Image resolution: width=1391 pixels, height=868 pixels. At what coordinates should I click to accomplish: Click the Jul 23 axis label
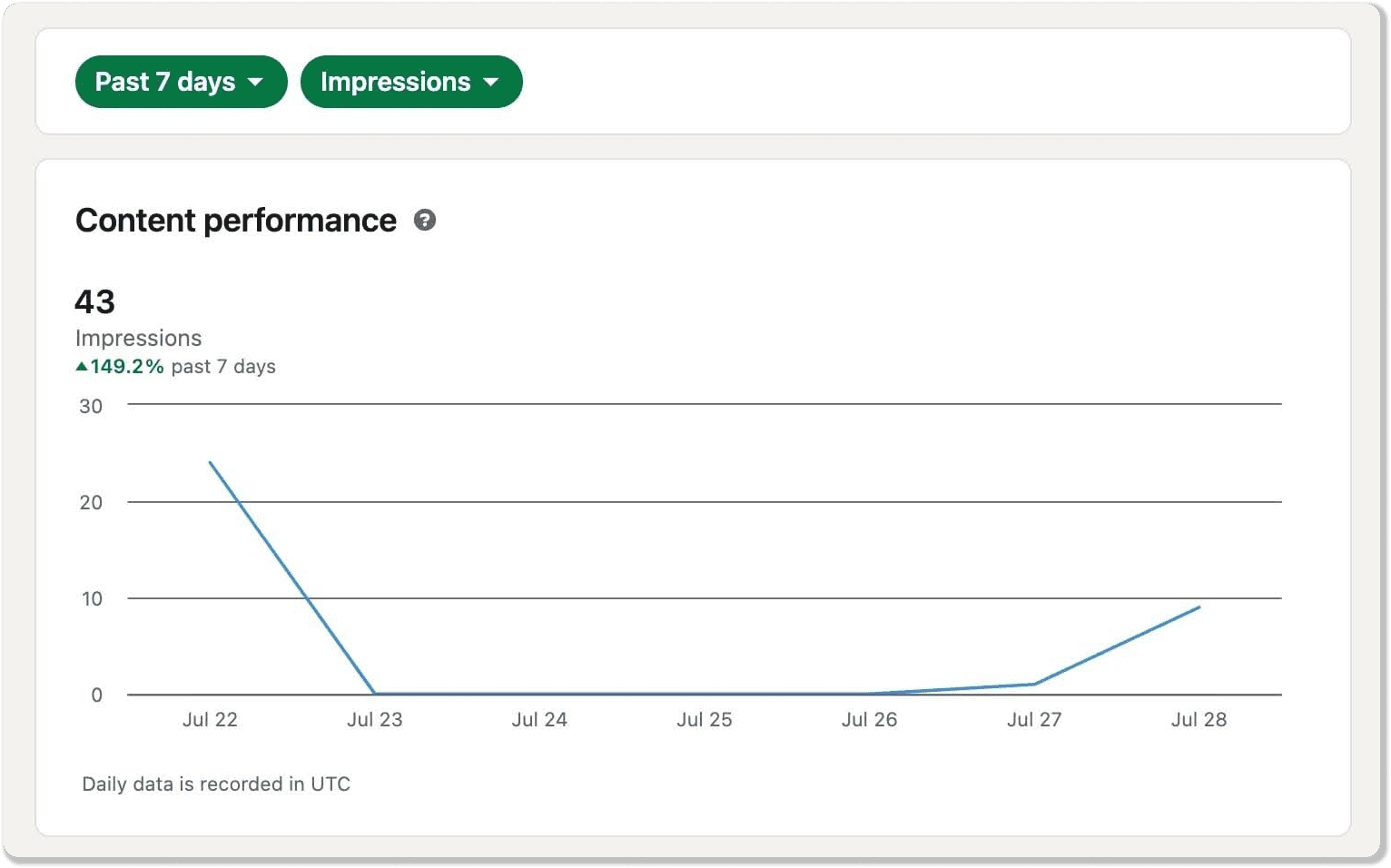tap(374, 719)
